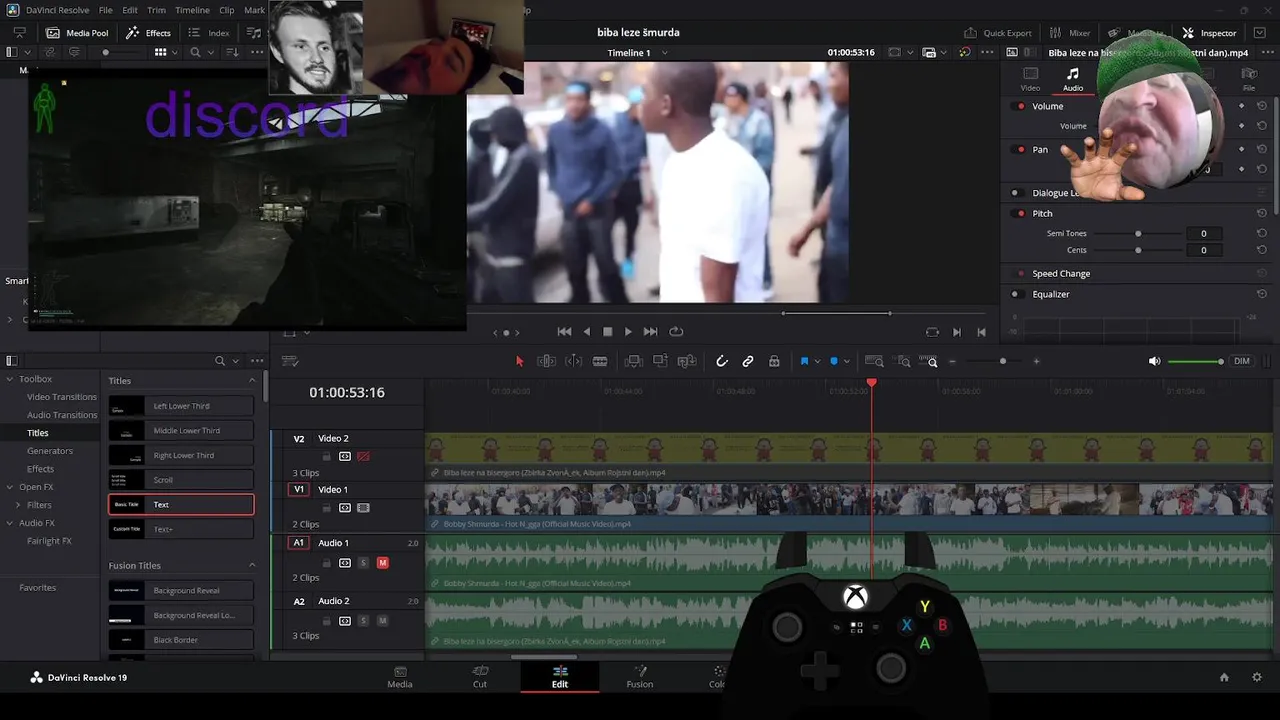
Task: Adjust the timeline zoom slider handle
Action: [x=1003, y=361]
